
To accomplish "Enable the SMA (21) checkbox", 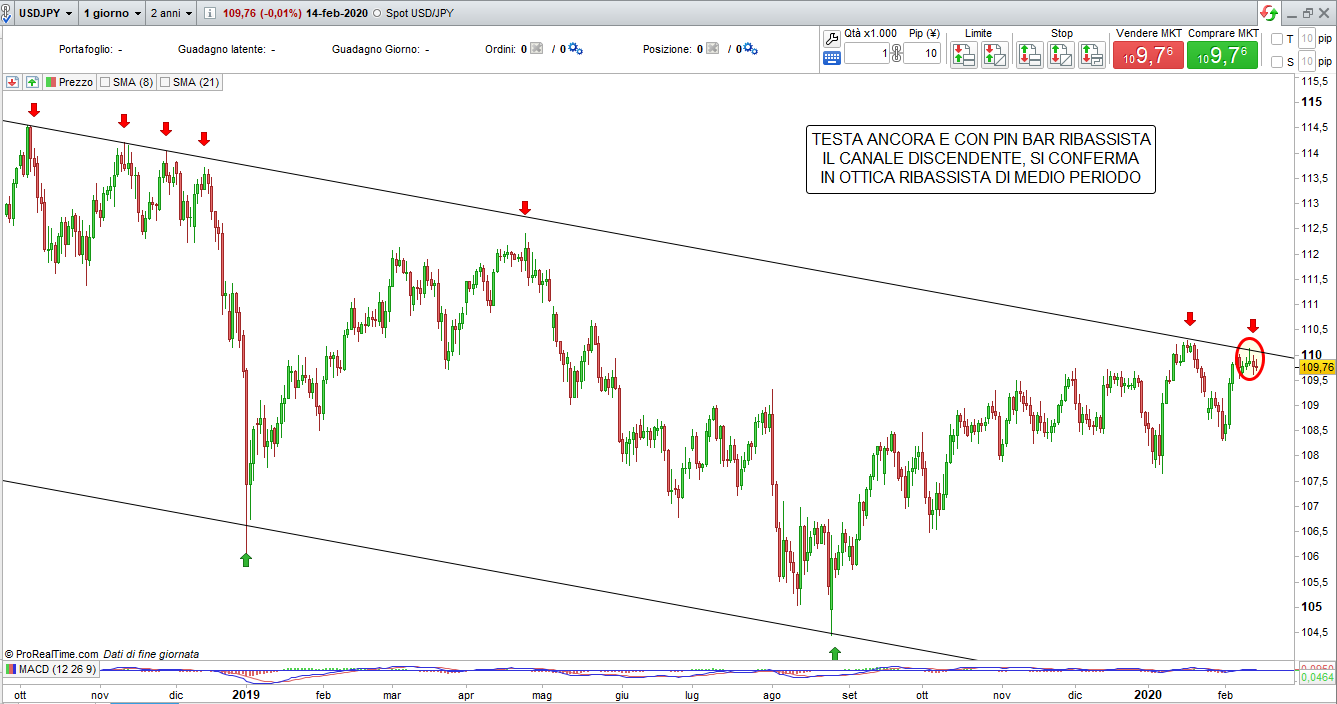I will tap(165, 82).
